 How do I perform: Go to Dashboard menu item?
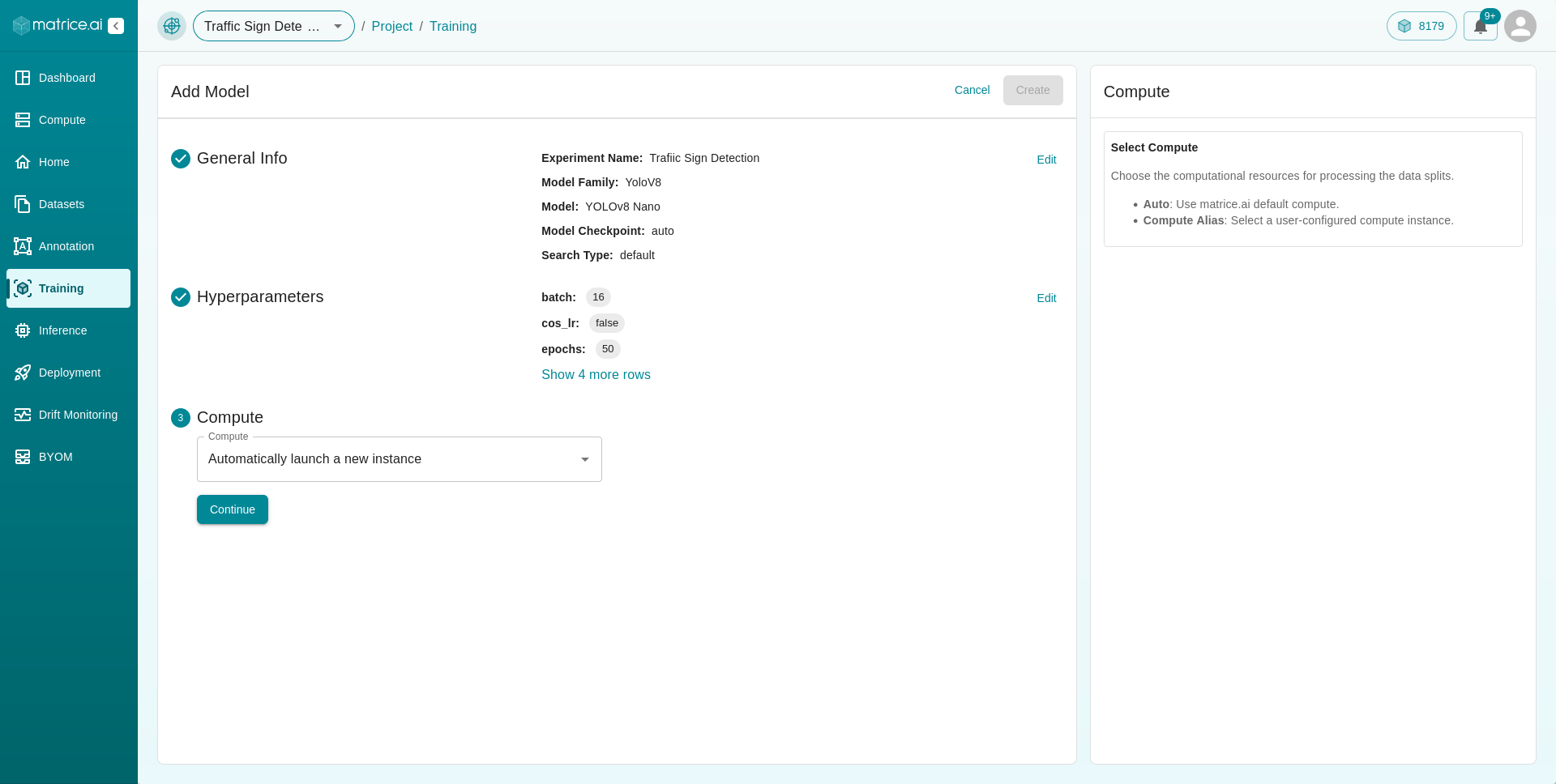pos(68,78)
